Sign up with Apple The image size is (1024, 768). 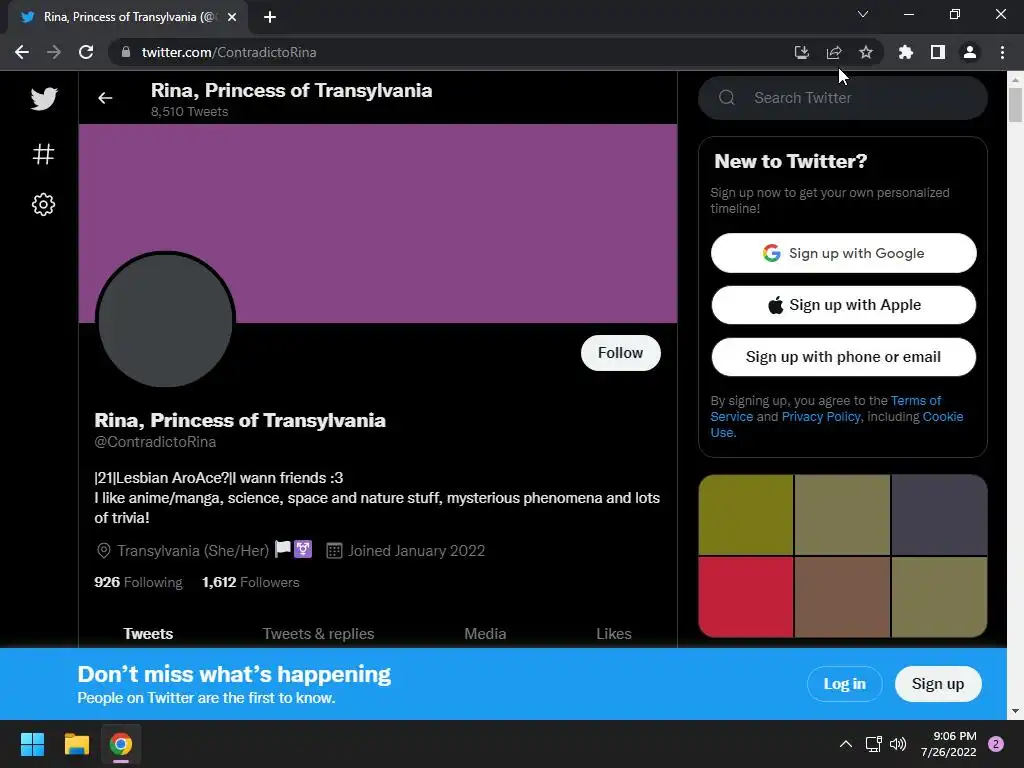click(843, 305)
